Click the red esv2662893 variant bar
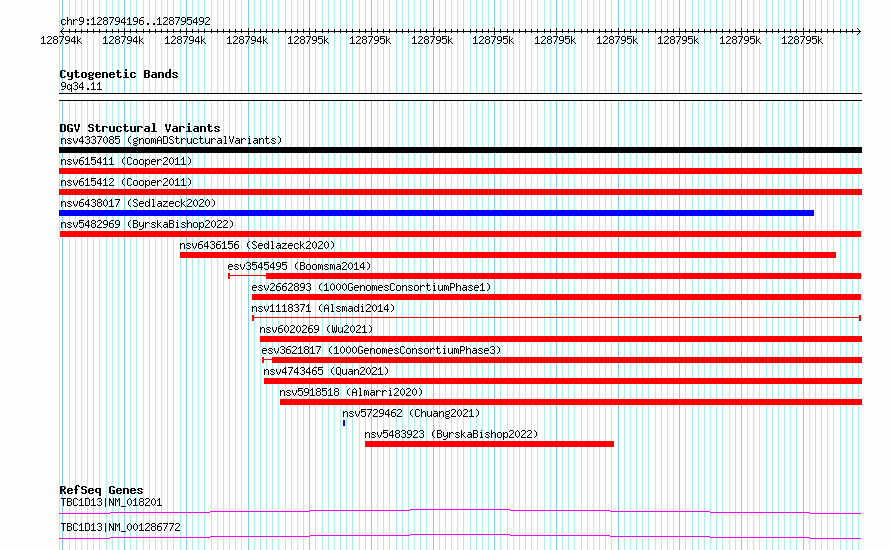The height and width of the screenshot is (550, 890). [556, 297]
